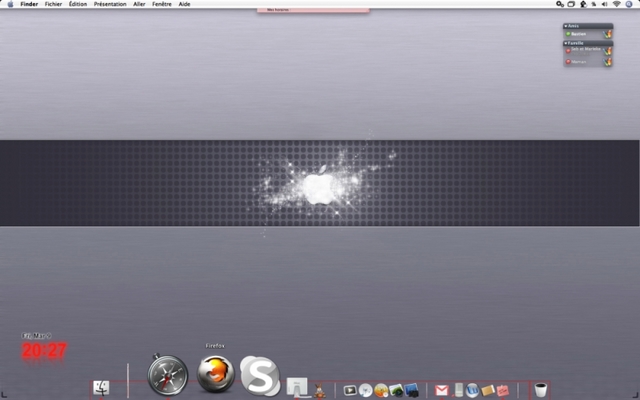Click the butterfly icon next to Bastien
640x400 pixels.
(607, 34)
